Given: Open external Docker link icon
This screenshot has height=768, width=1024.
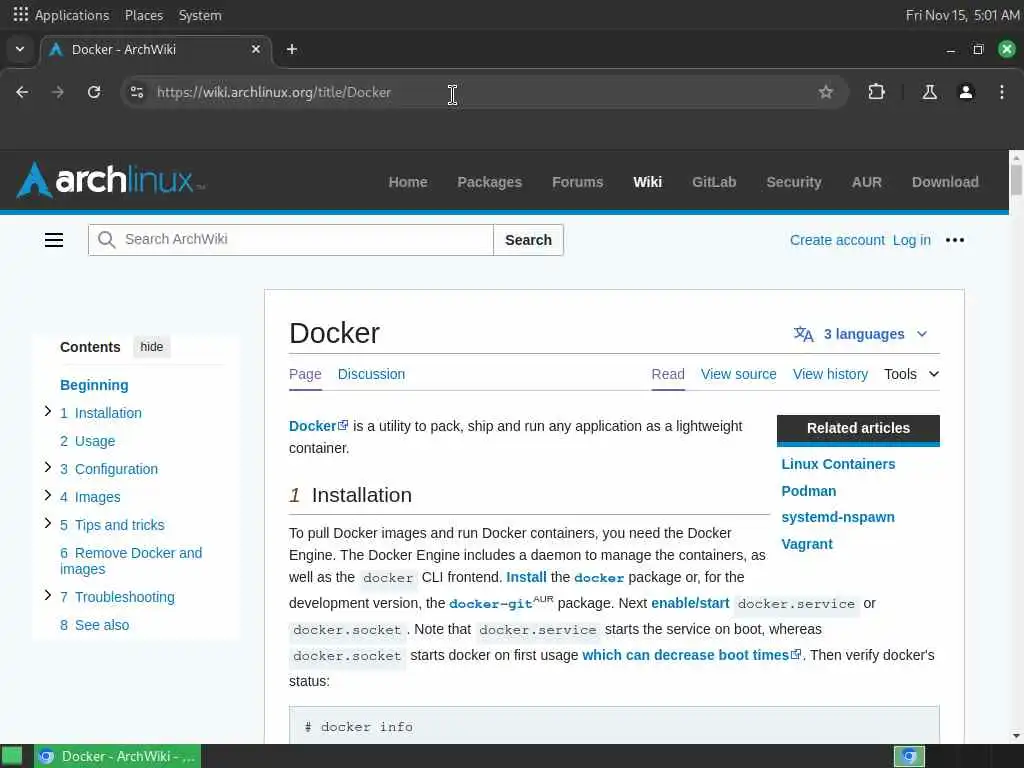Looking at the screenshot, I should tap(344, 425).
